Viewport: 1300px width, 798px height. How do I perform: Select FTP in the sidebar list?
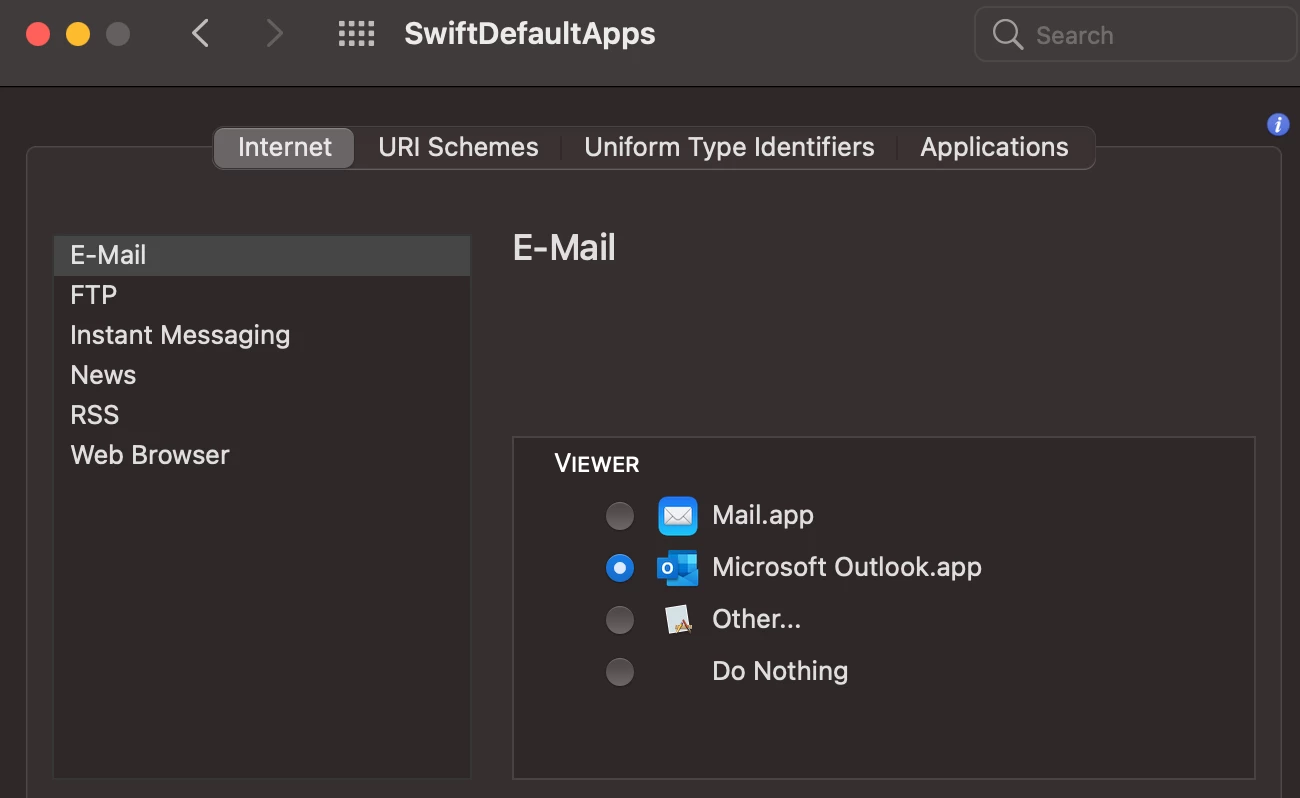coord(262,295)
